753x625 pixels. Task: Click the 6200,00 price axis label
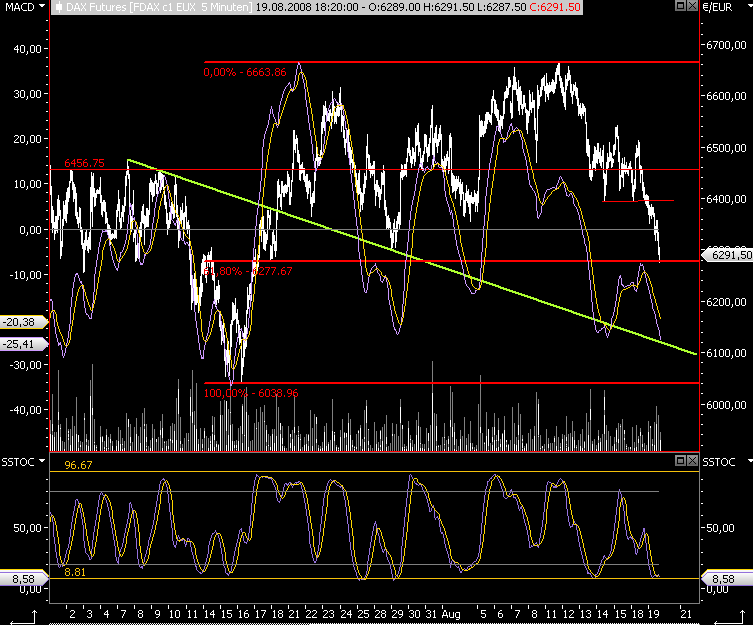pos(726,302)
